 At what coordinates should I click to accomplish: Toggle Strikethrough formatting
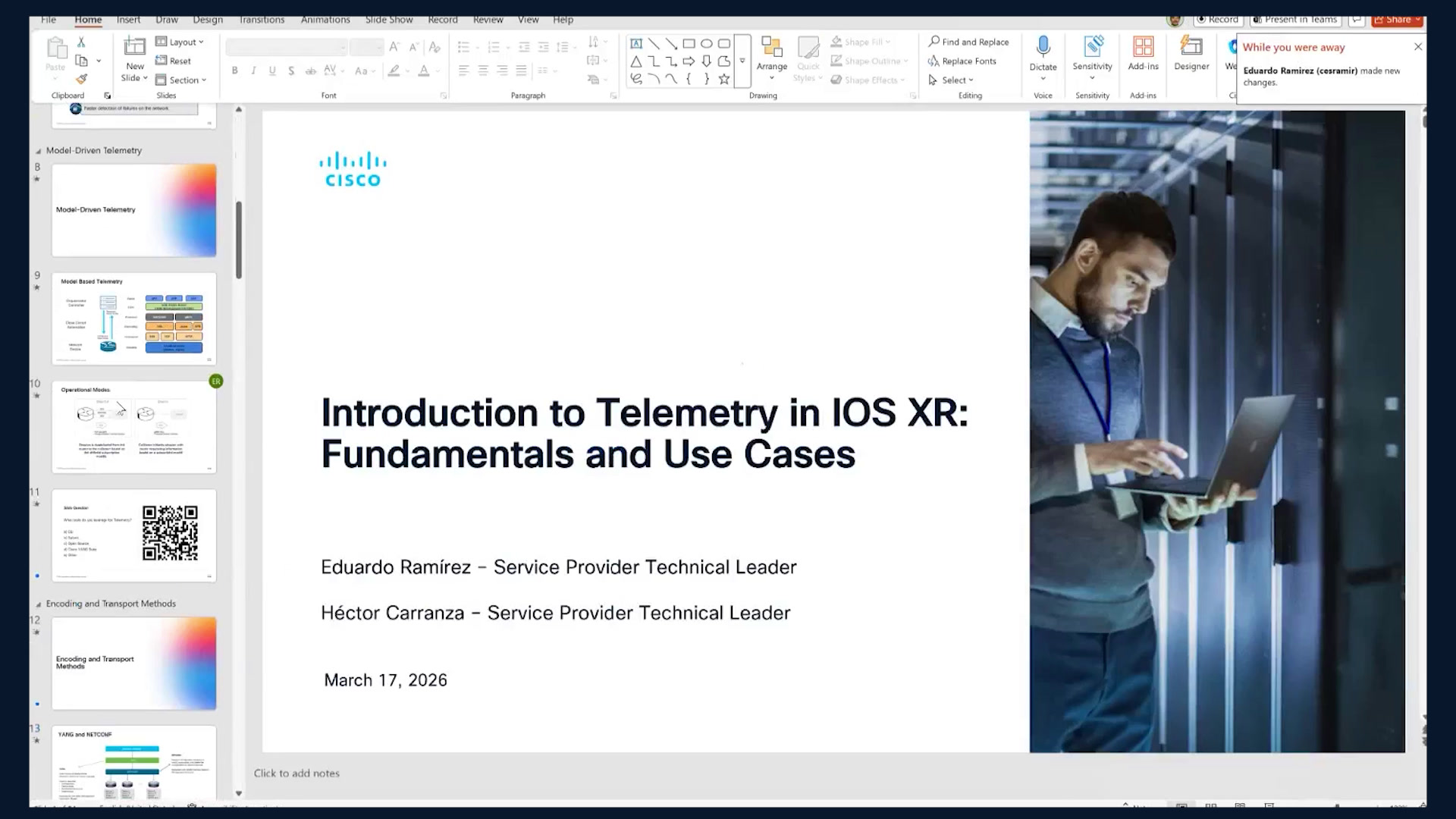click(310, 71)
